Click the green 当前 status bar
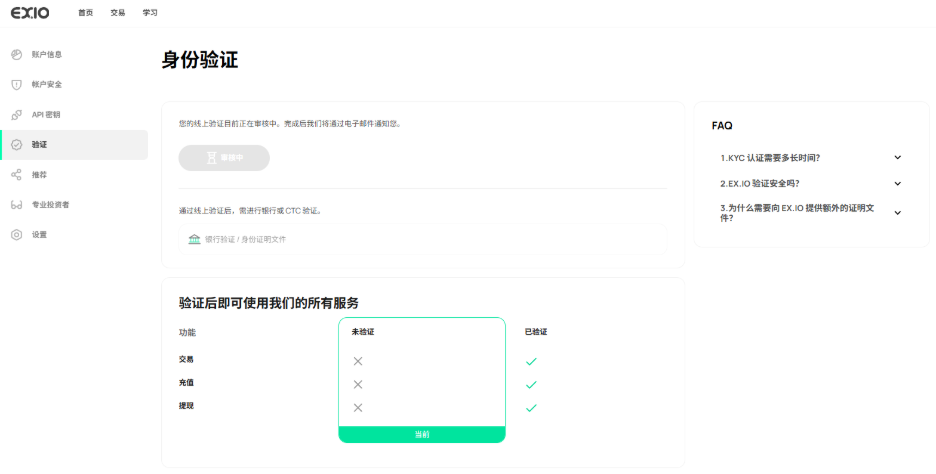Viewport: 936px width, 474px height. [x=422, y=434]
